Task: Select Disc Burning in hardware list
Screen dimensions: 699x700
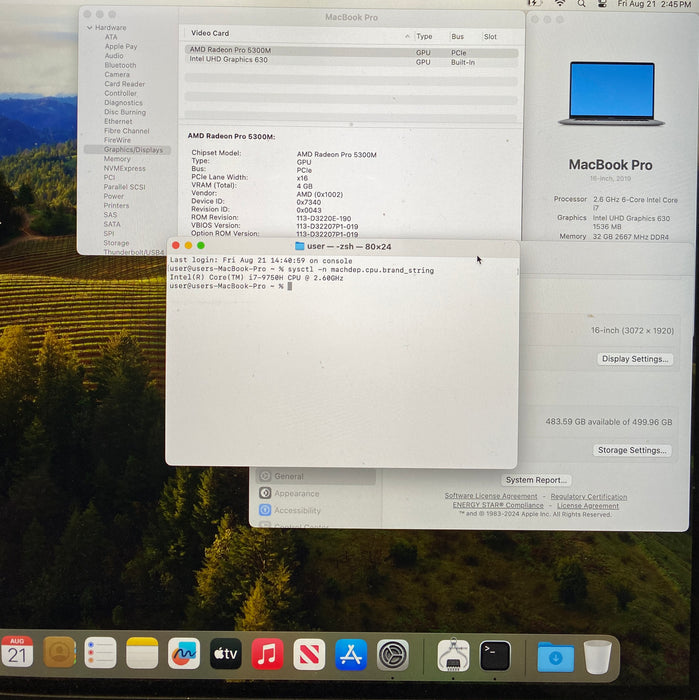Action: 125,112
